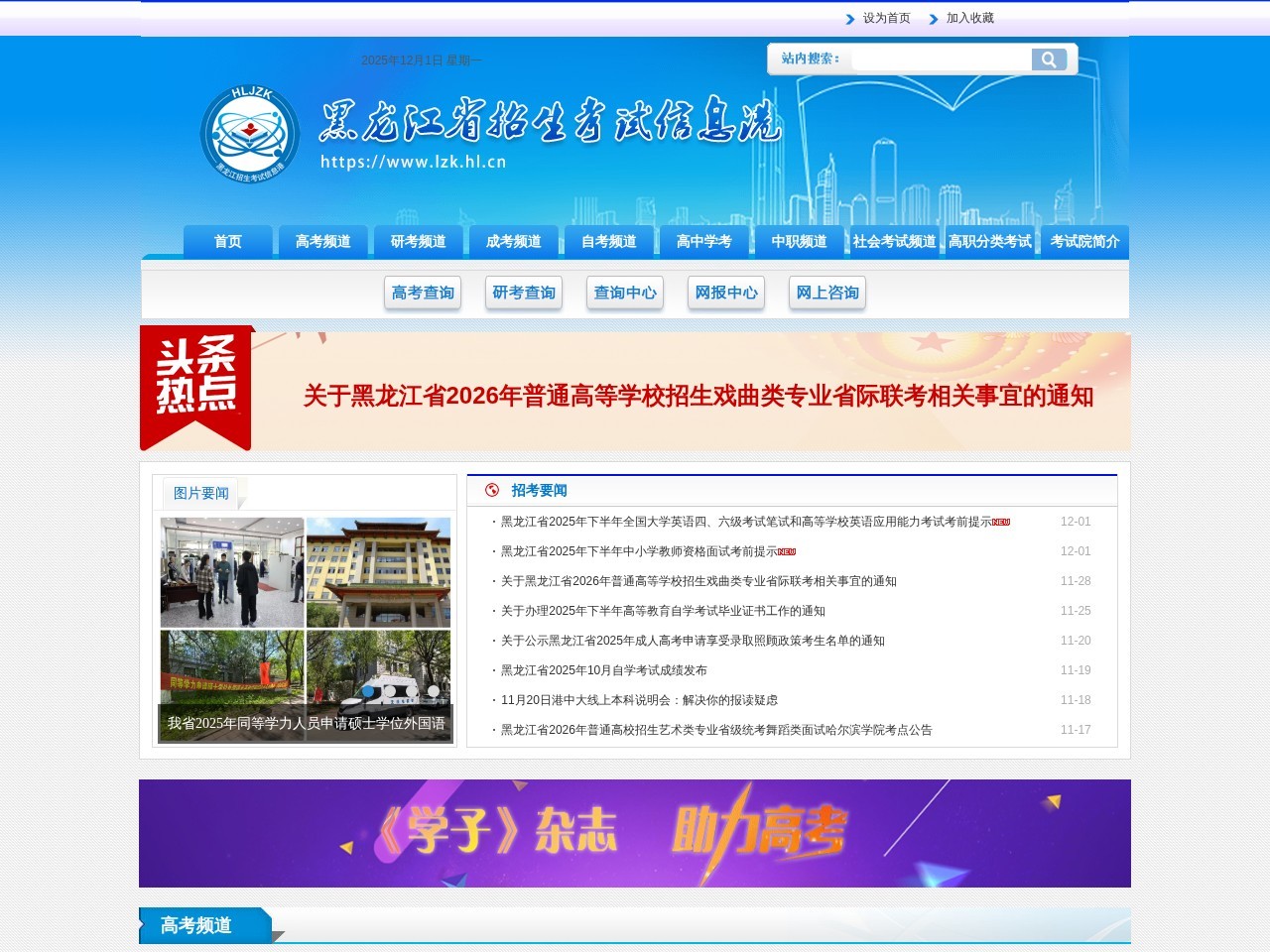
Task: Click the HLJZK site logo icon
Action: [x=250, y=135]
